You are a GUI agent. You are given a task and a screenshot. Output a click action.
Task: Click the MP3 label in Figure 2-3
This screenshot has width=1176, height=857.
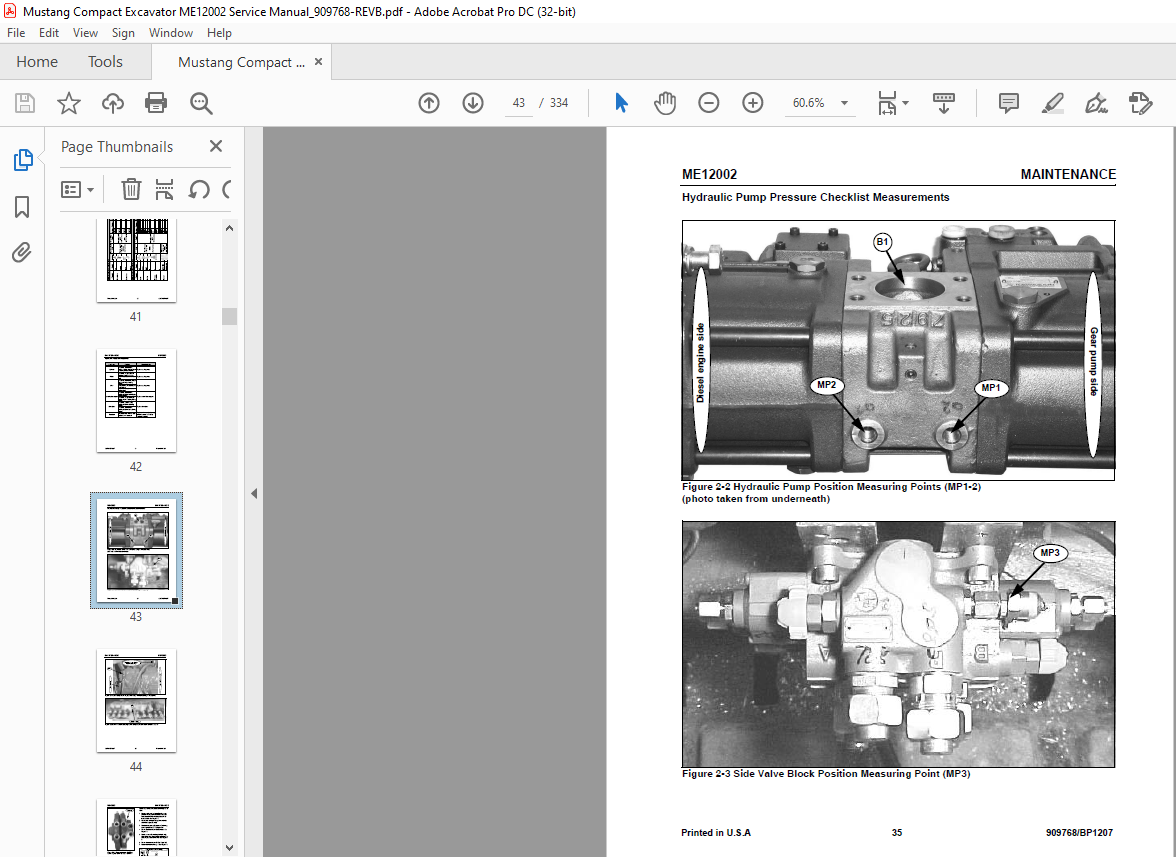pos(1049,553)
